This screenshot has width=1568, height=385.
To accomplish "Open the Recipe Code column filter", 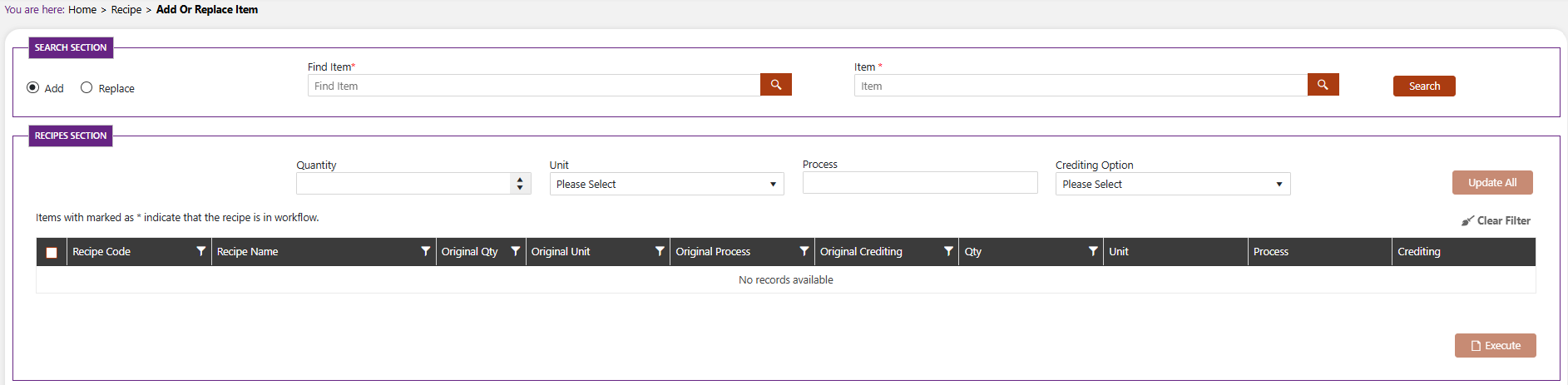I will [200, 251].
